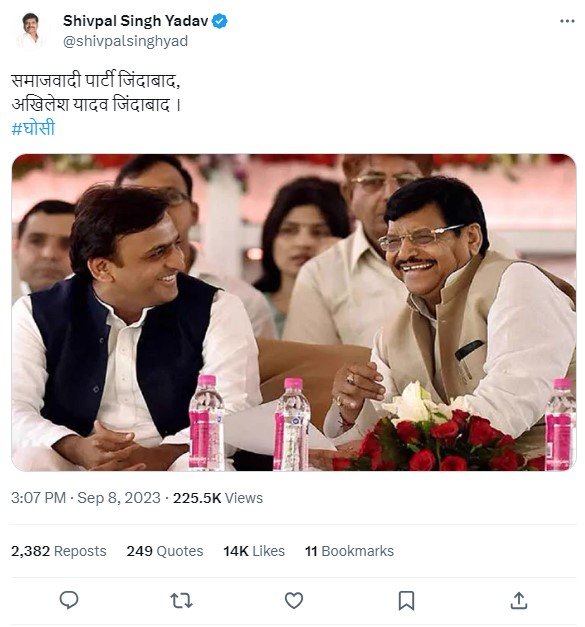The width and height of the screenshot is (585, 627).
Task: Open Shivpal Singh Yadav's profile avatar
Action: tap(31, 31)
